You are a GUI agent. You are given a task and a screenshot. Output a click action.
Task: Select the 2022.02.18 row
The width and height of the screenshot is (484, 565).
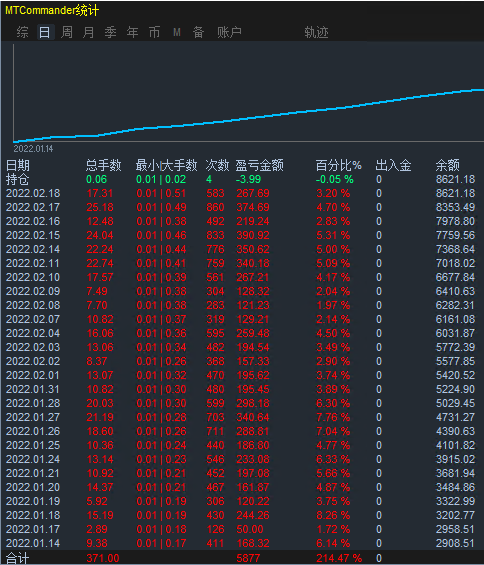coord(240,193)
